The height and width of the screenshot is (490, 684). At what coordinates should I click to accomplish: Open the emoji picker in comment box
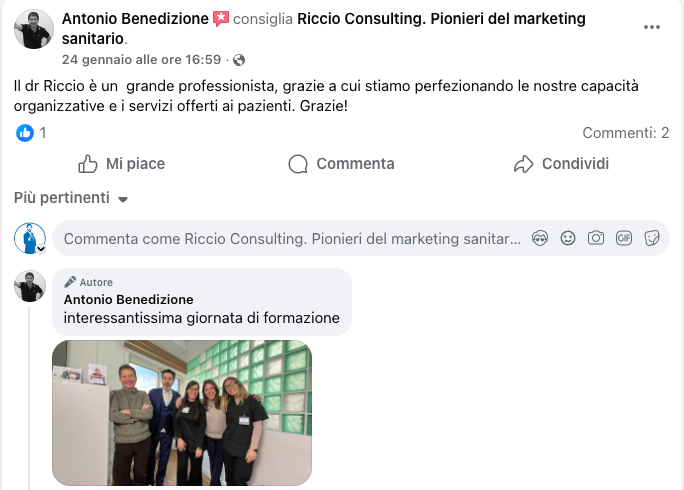pos(568,238)
